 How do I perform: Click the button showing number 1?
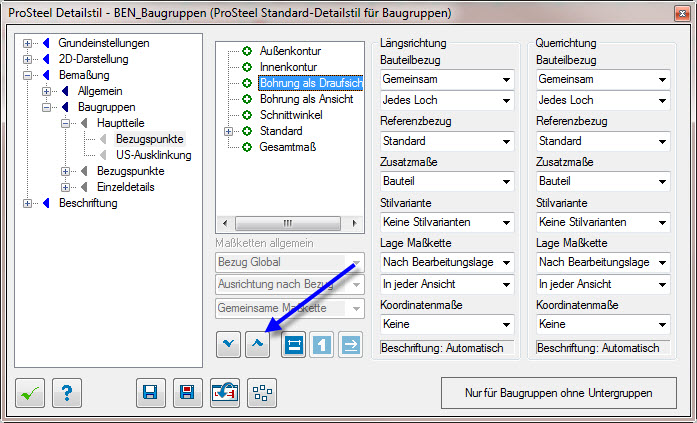coord(322,344)
